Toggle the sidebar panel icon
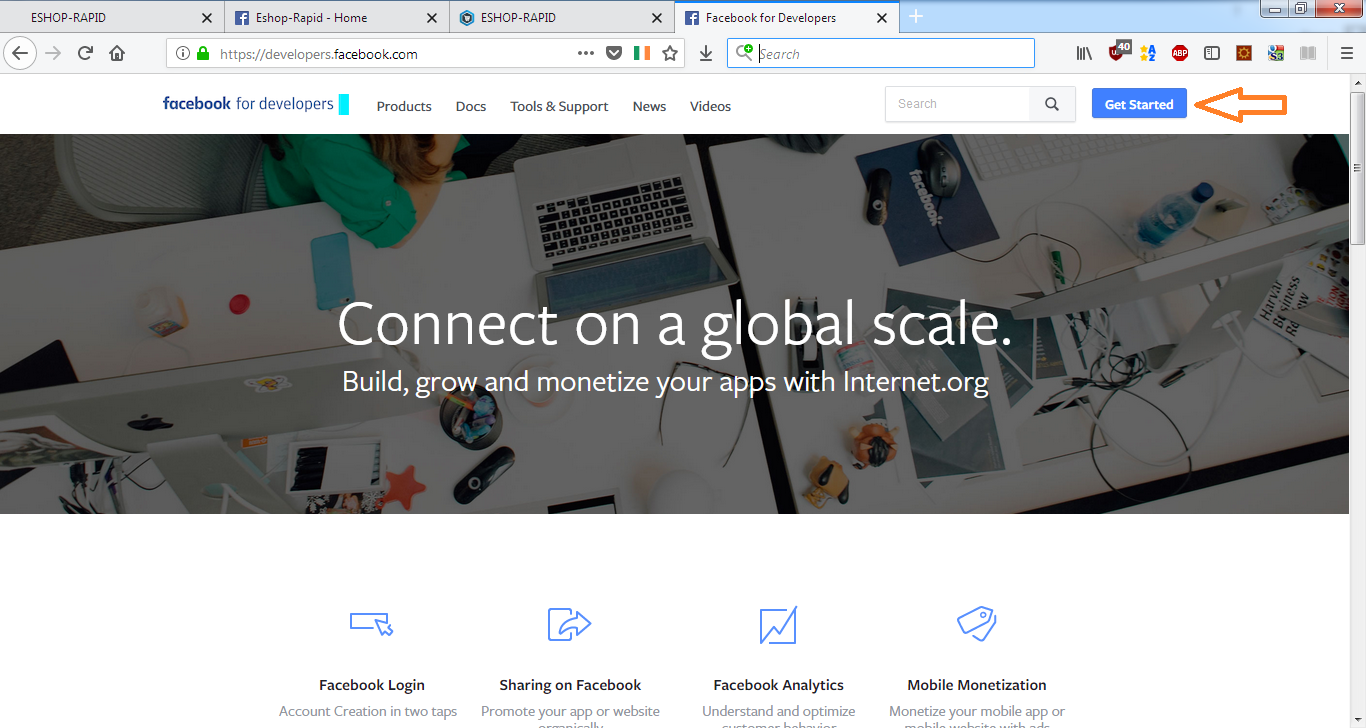Screen dimensions: 1366x728 coord(1212,54)
